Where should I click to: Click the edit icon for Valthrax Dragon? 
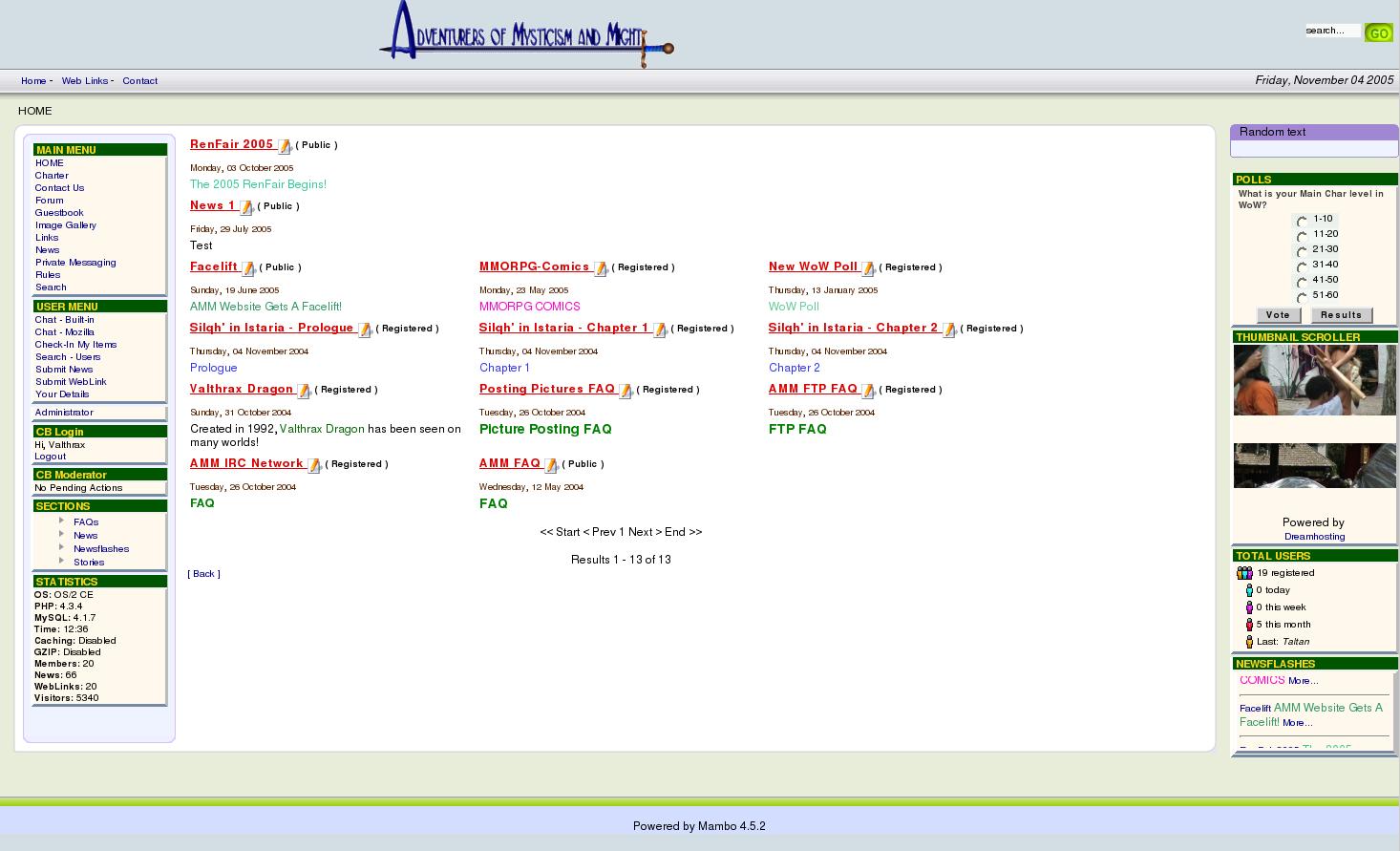pos(304,391)
